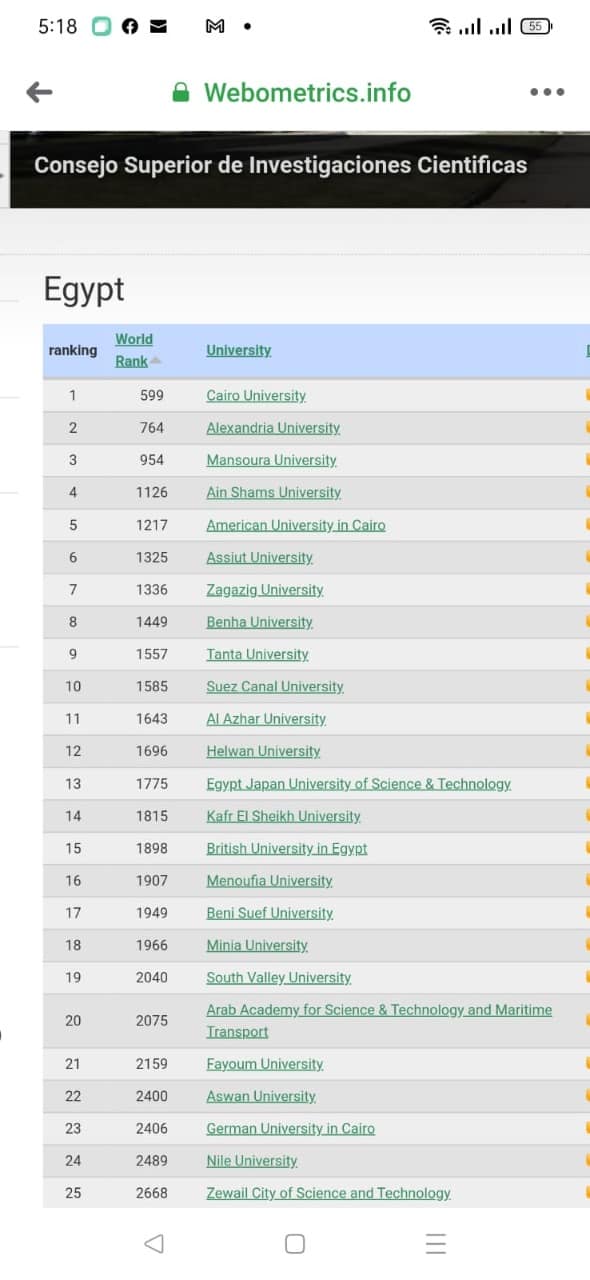This screenshot has height=1280, width=590.
Task: Click world rank value 599
Action: 152,395
